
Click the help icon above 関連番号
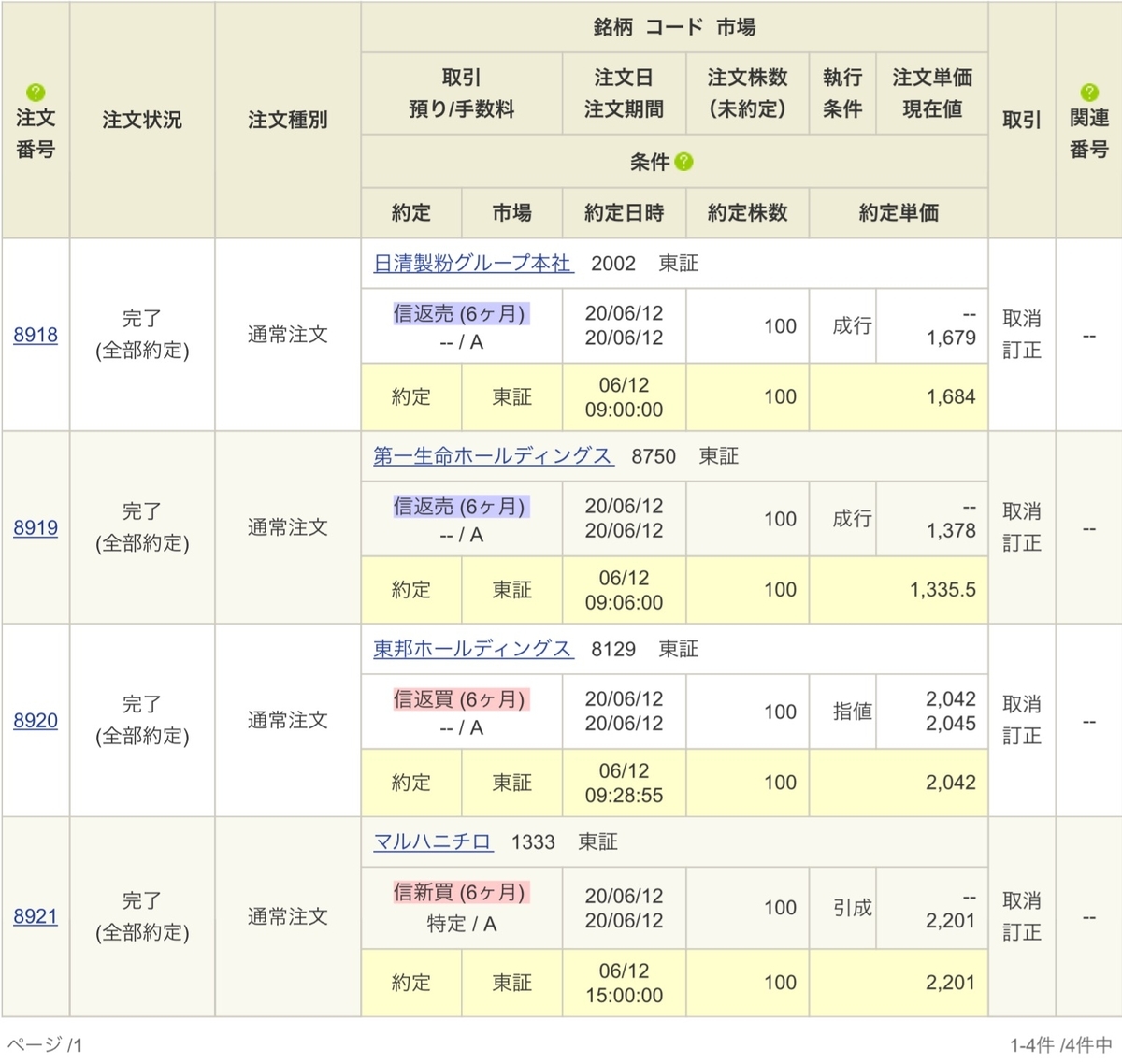click(x=1089, y=92)
